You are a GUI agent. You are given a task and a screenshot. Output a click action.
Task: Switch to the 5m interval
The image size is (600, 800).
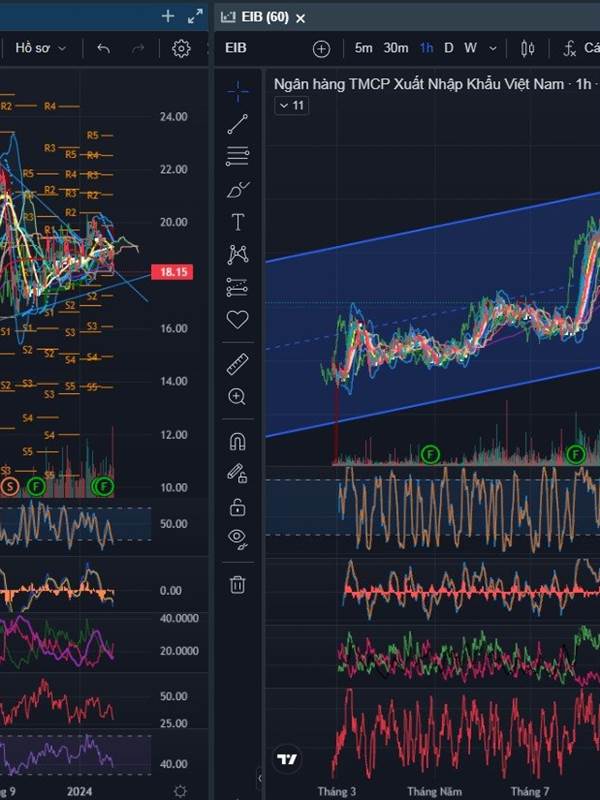click(x=363, y=48)
